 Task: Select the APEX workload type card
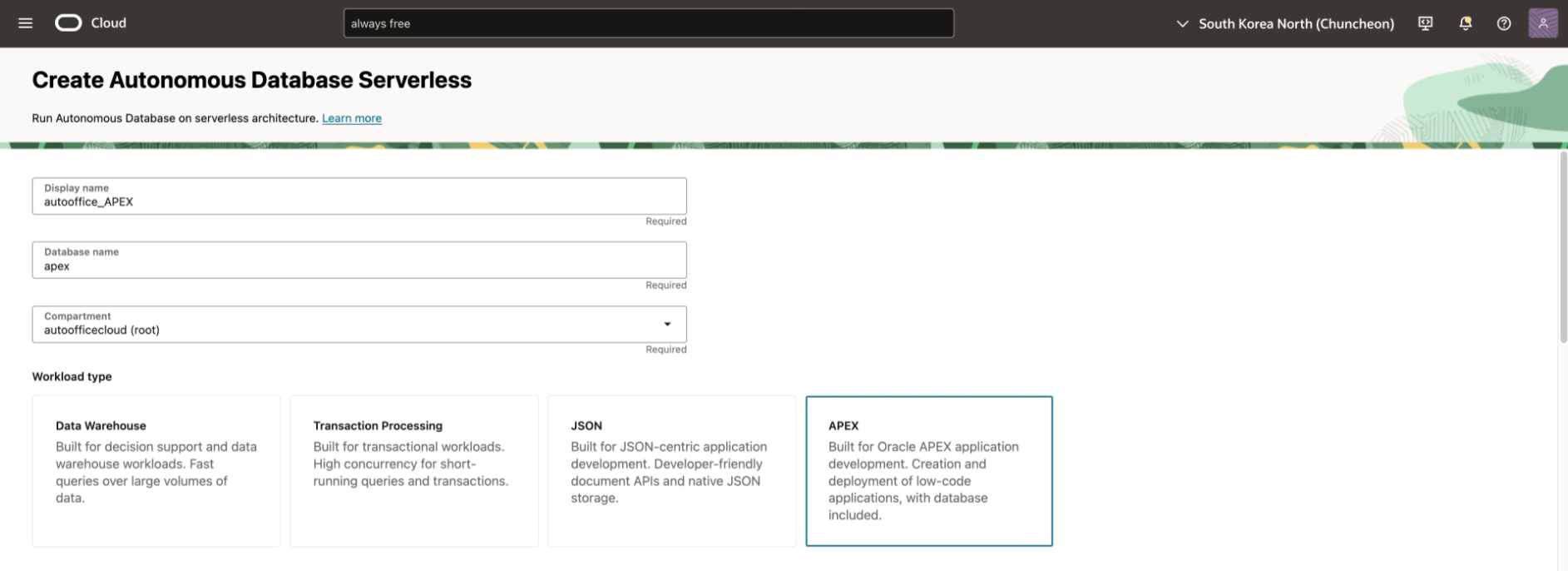929,471
